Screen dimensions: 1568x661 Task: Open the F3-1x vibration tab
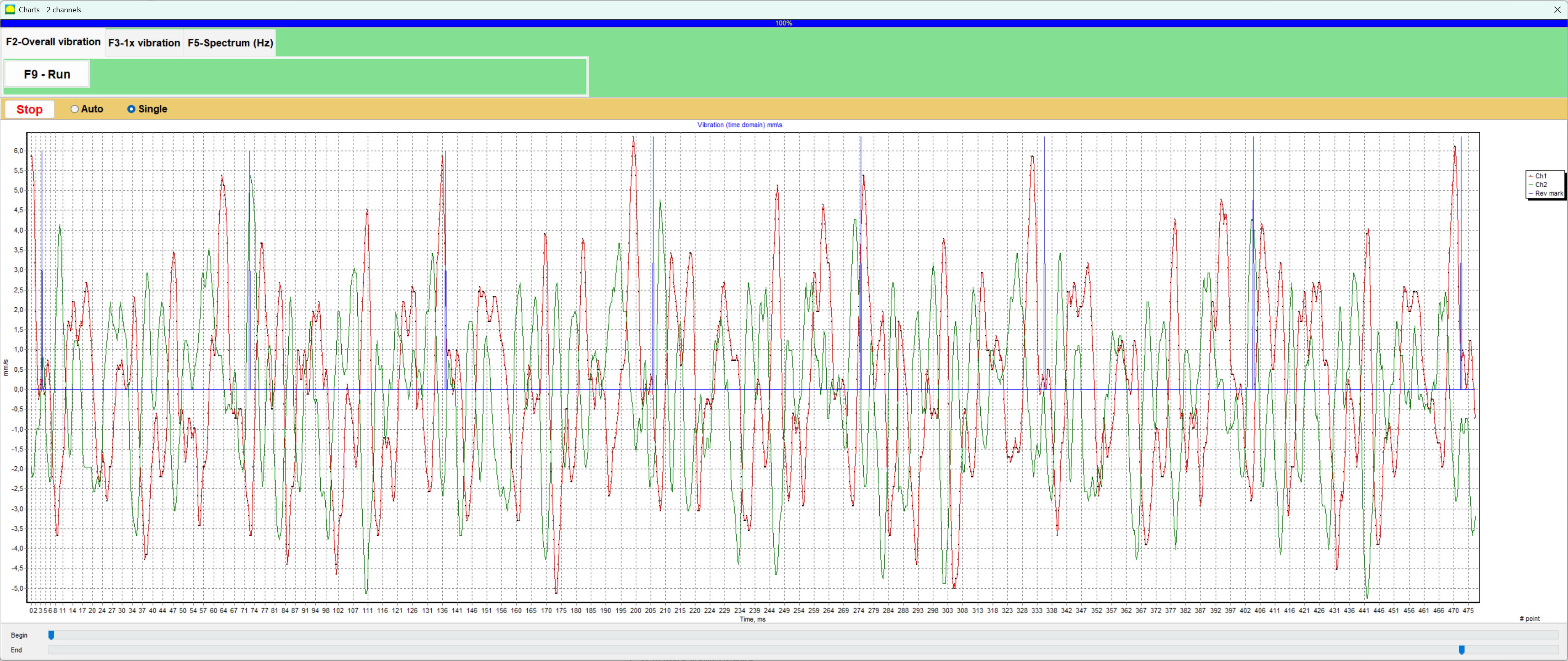(x=144, y=43)
